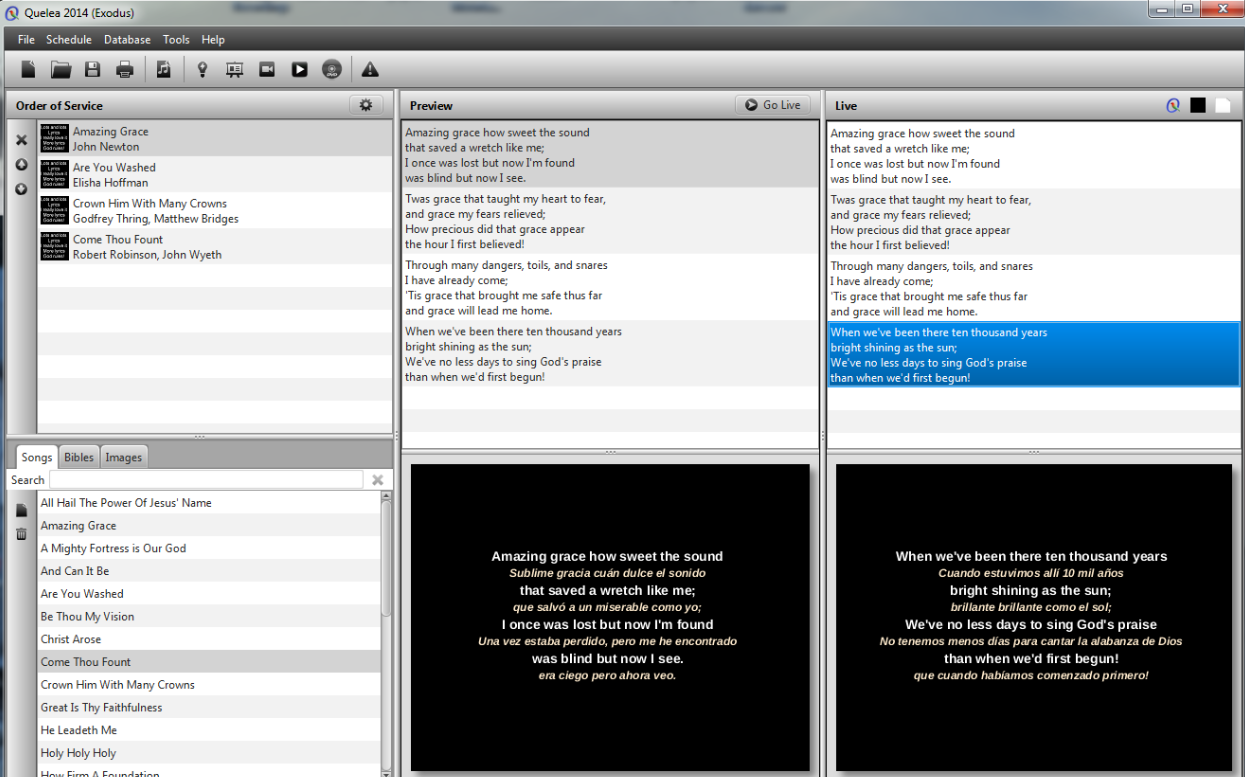Open the Schedule menu
Image resolution: width=1245 pixels, height=777 pixels.
[x=69, y=40]
